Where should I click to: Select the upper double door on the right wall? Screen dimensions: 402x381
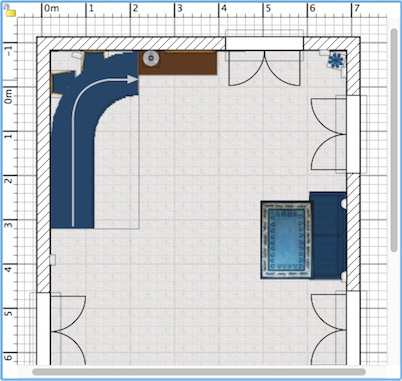point(338,134)
